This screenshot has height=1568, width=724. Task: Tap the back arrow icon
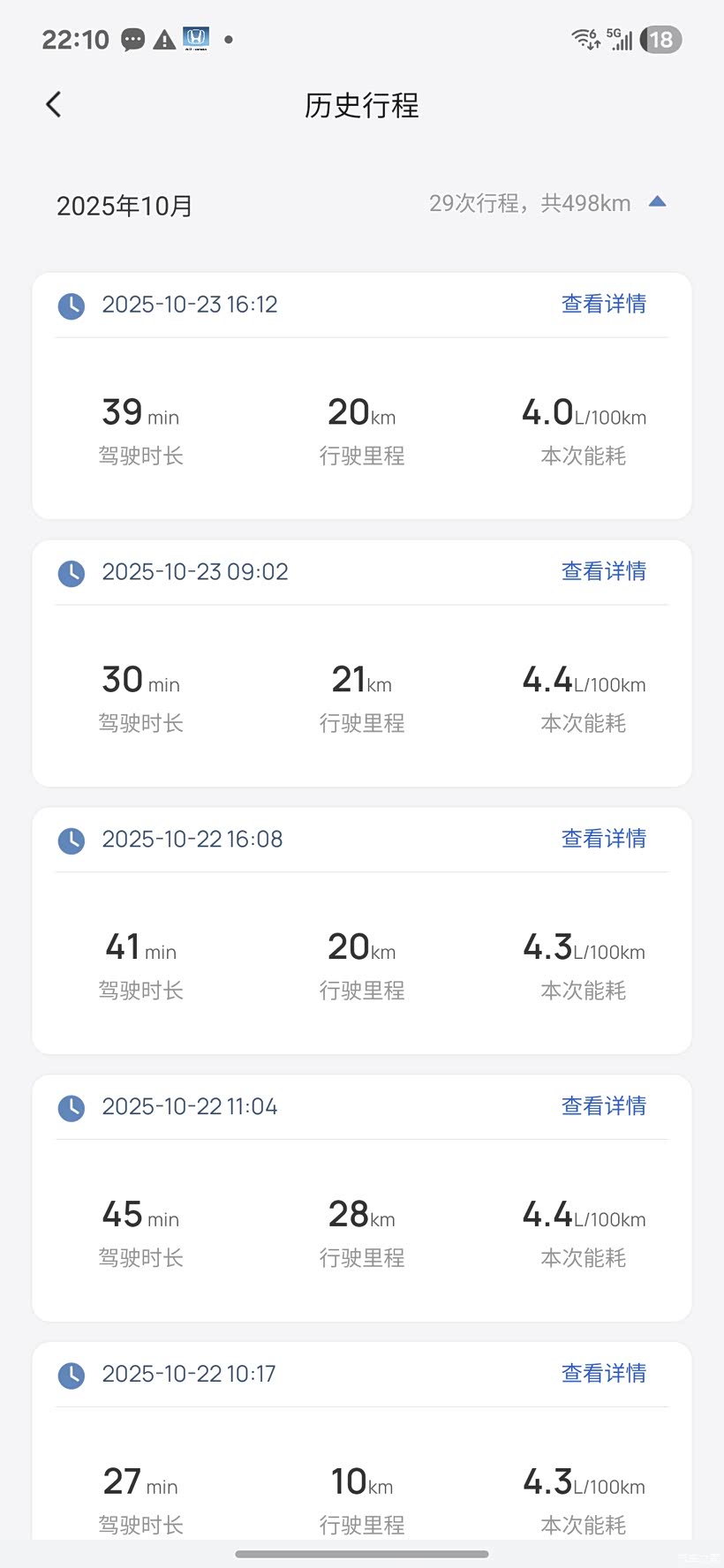[54, 104]
